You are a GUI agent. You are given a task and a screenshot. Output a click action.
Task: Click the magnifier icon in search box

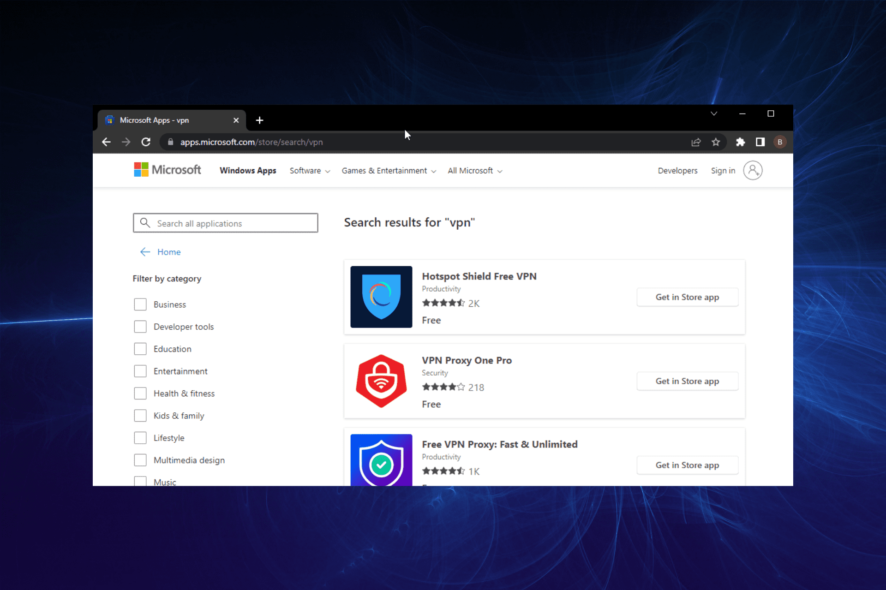tap(145, 223)
